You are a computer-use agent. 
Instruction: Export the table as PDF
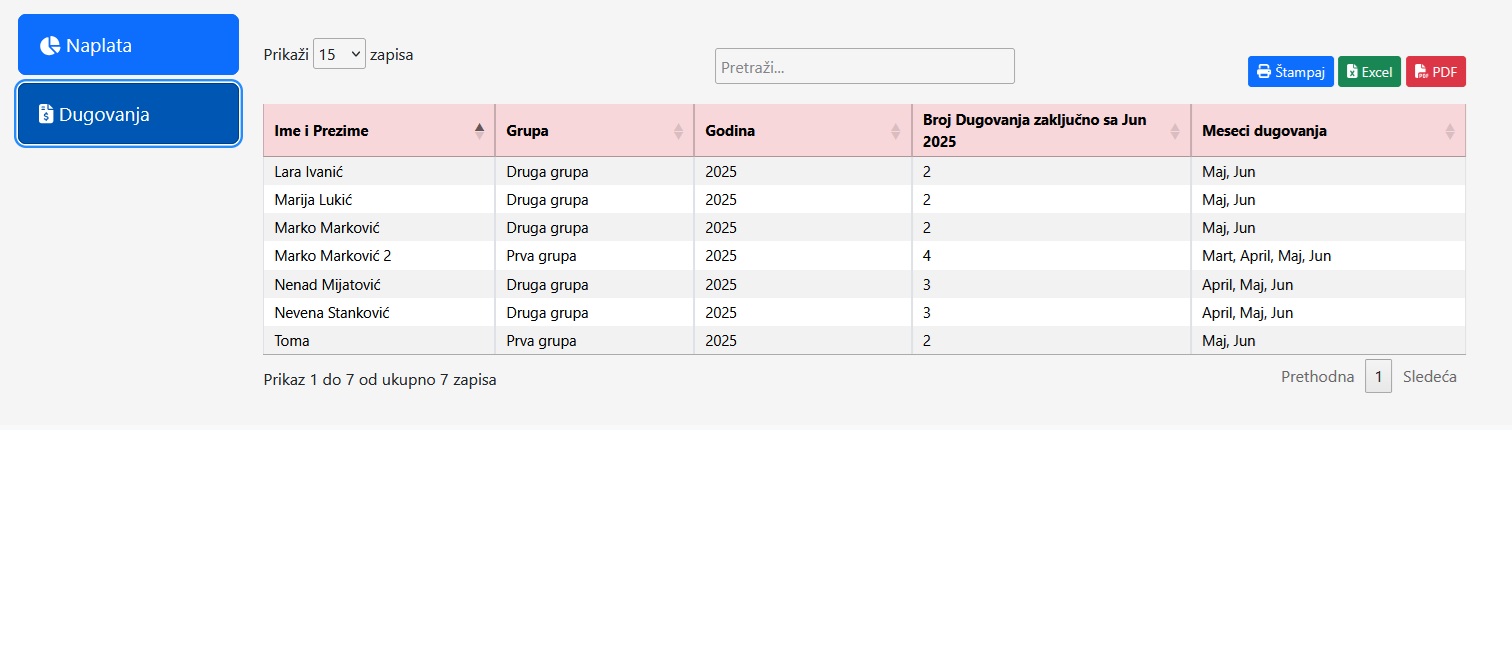click(x=1435, y=72)
